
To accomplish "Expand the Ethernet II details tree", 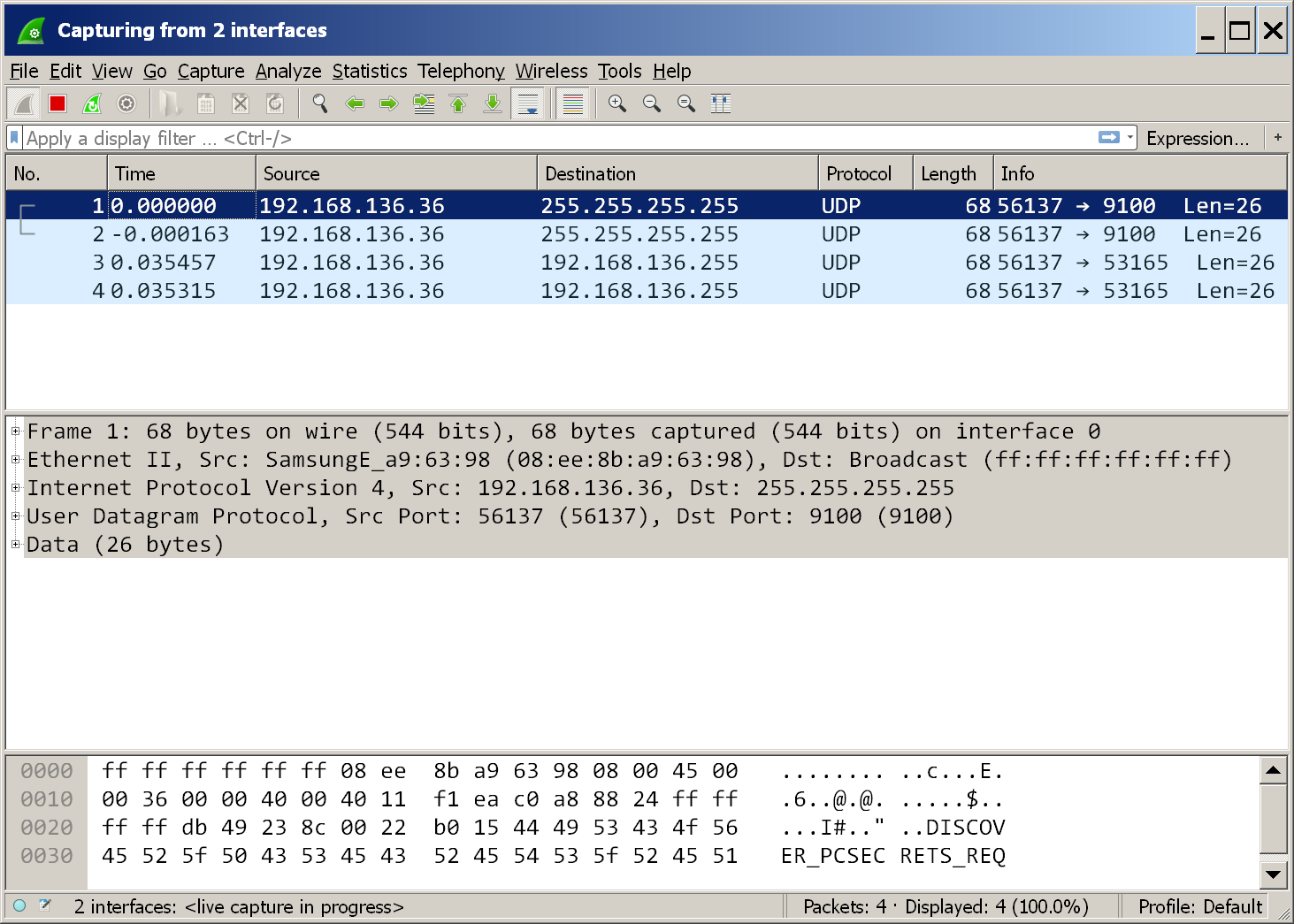I will (15, 460).
